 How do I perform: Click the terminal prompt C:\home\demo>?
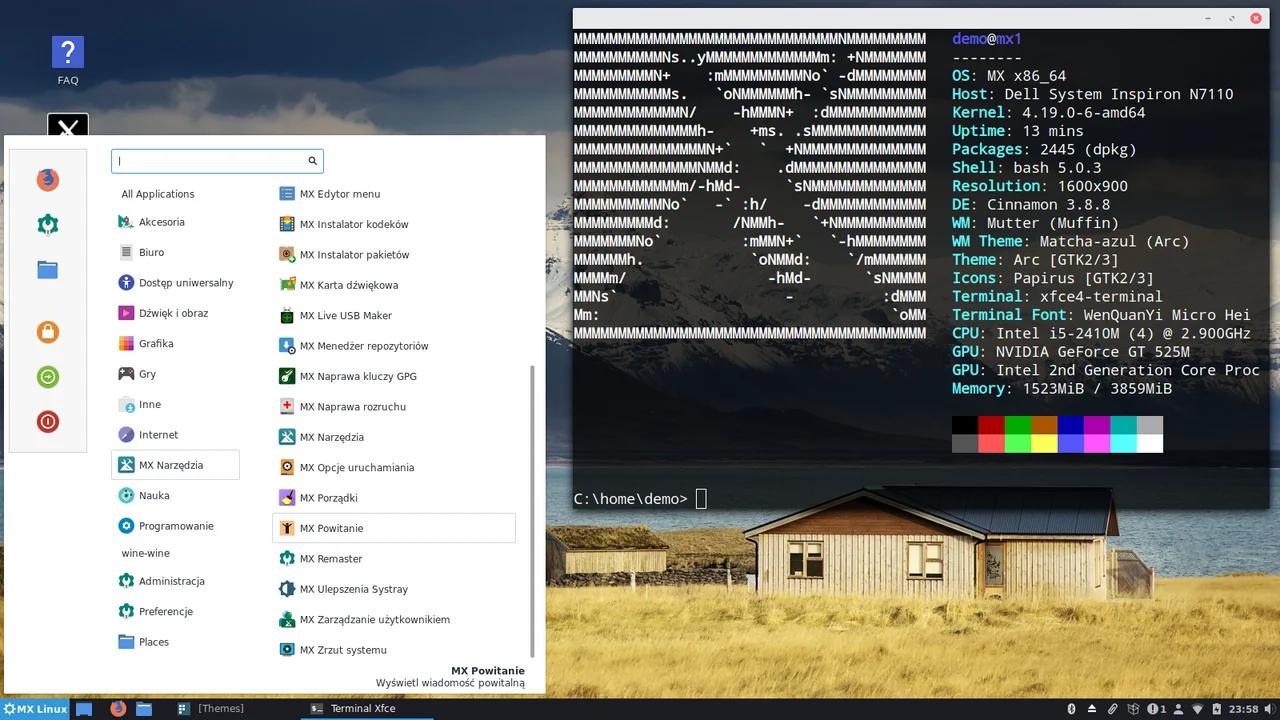click(631, 499)
